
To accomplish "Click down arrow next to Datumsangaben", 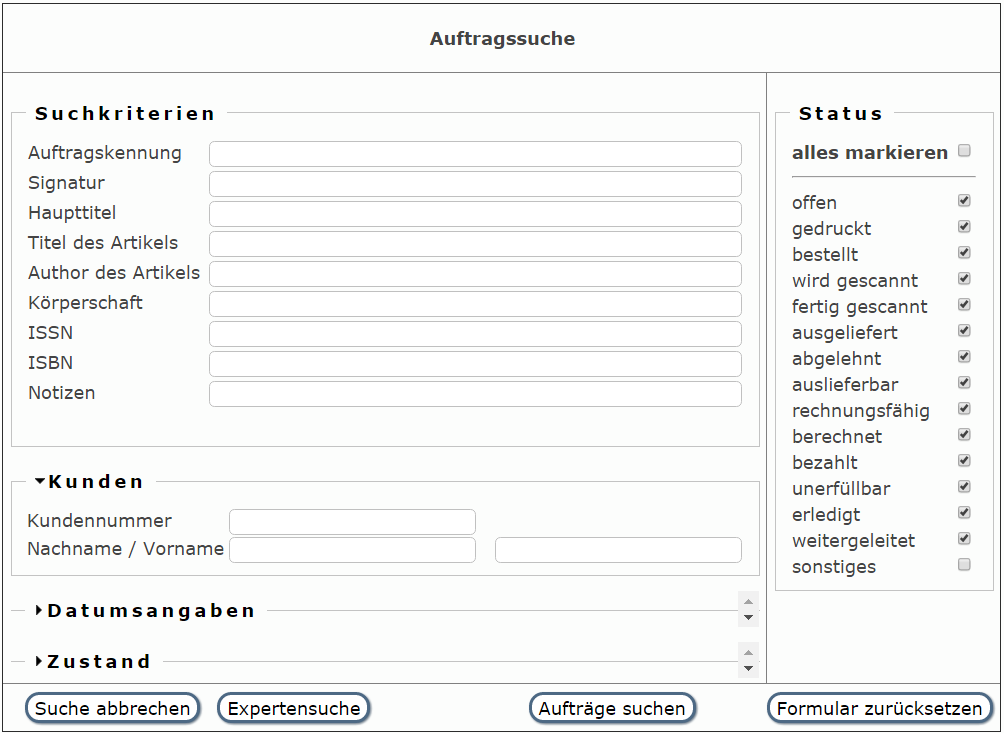I will pos(748,618).
